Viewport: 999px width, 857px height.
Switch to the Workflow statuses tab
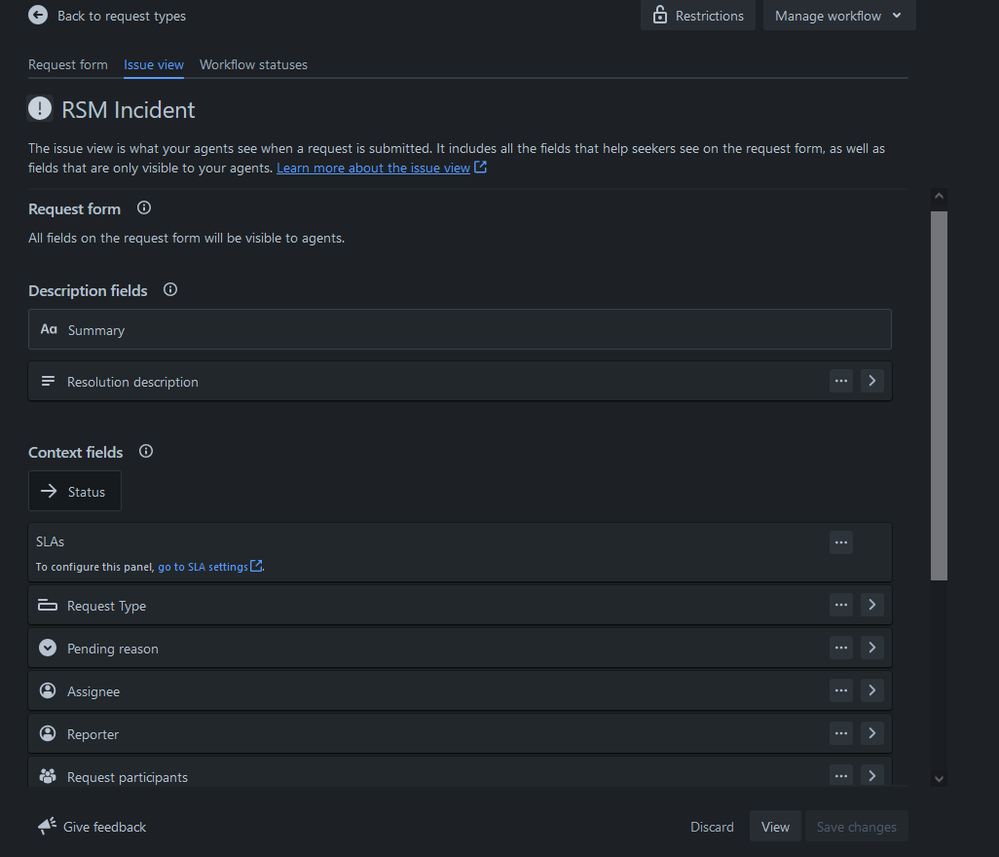point(254,65)
